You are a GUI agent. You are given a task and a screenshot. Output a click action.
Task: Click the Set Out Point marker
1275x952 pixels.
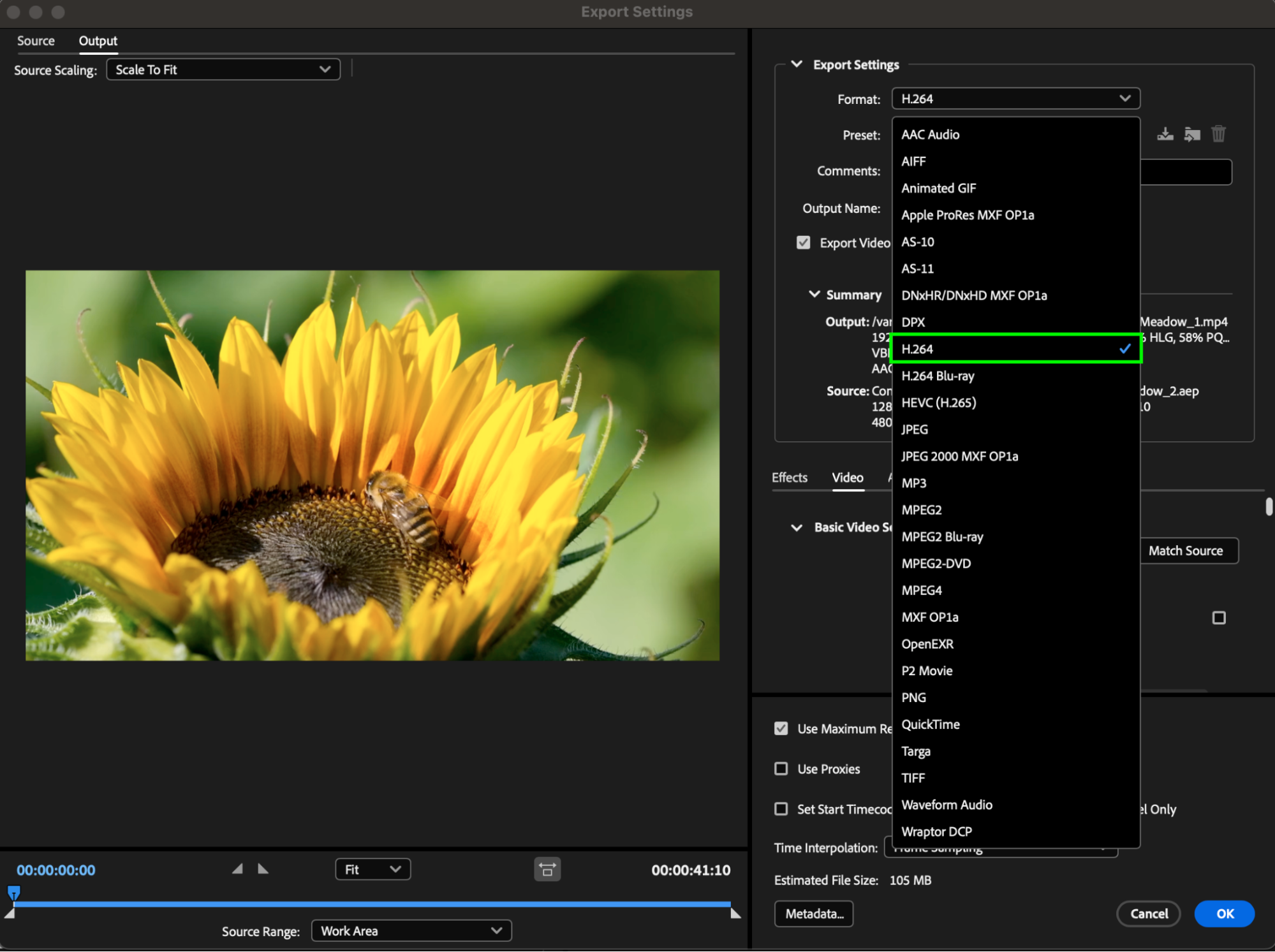tap(263, 868)
